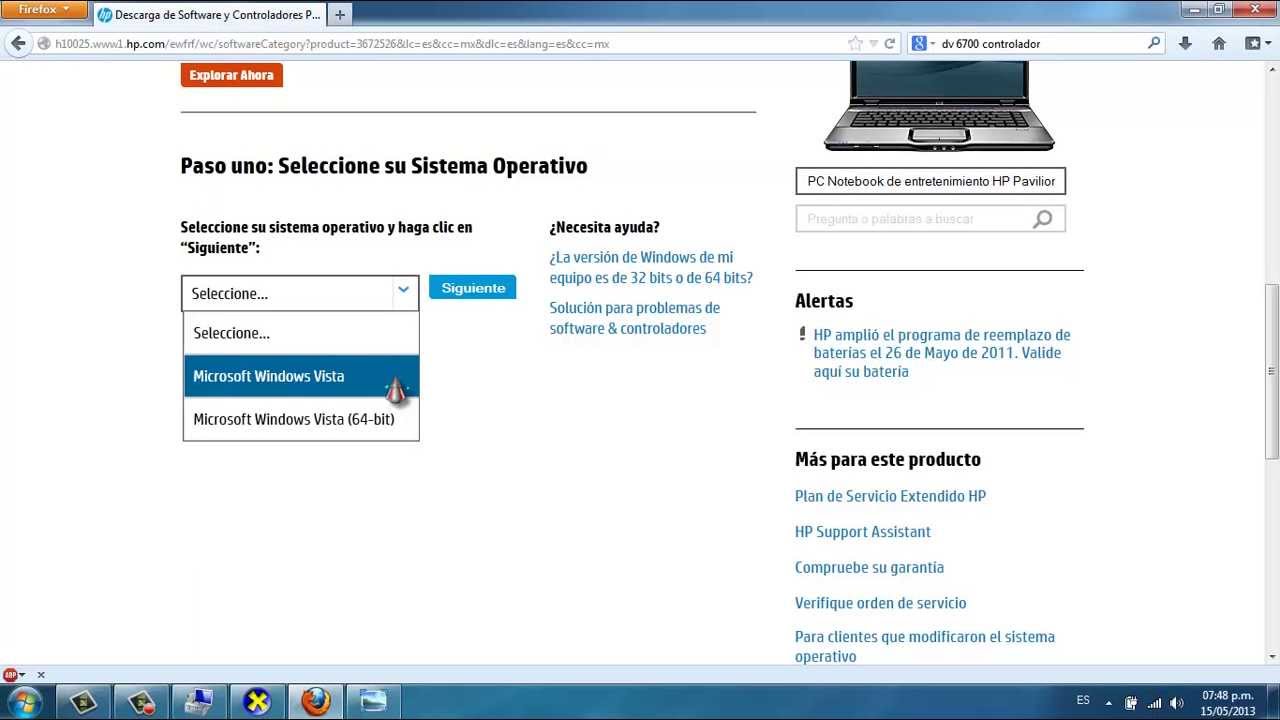This screenshot has height=720, width=1280.
Task: Open network signal tray icon
Action: point(1155,702)
